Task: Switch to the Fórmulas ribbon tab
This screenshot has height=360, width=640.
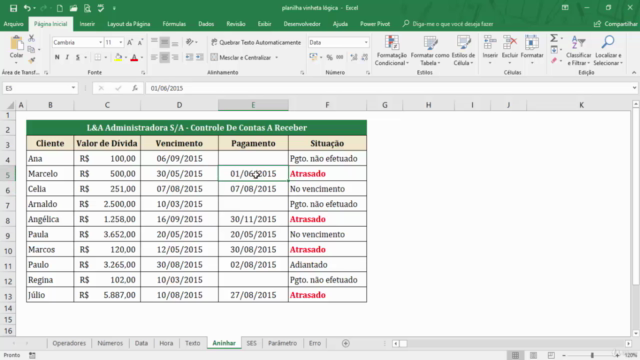Action: pos(174,24)
